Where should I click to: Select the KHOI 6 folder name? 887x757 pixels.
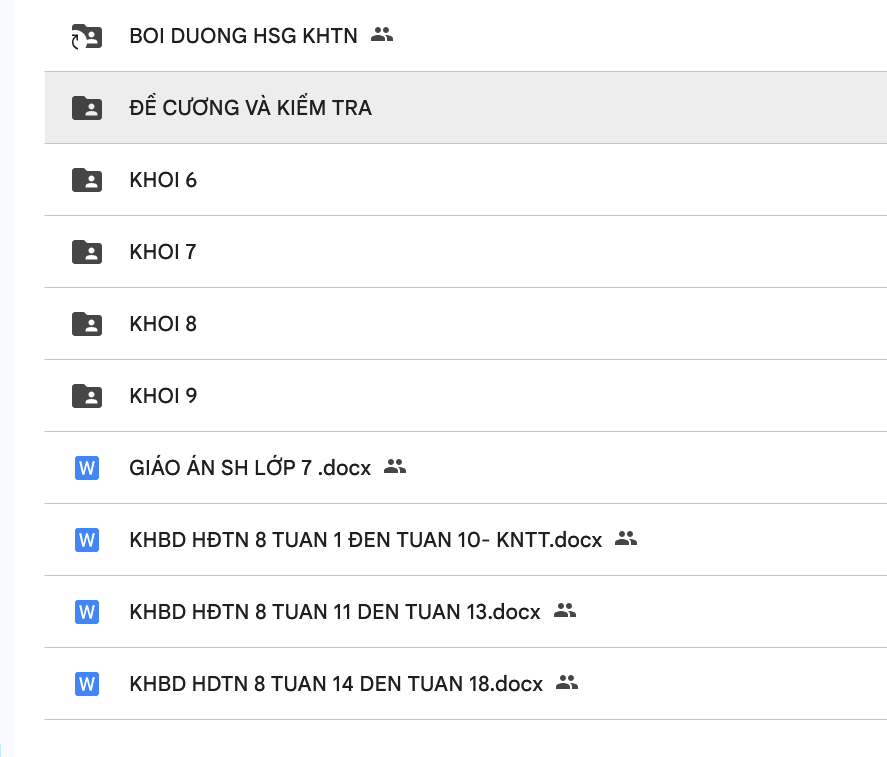coord(163,180)
